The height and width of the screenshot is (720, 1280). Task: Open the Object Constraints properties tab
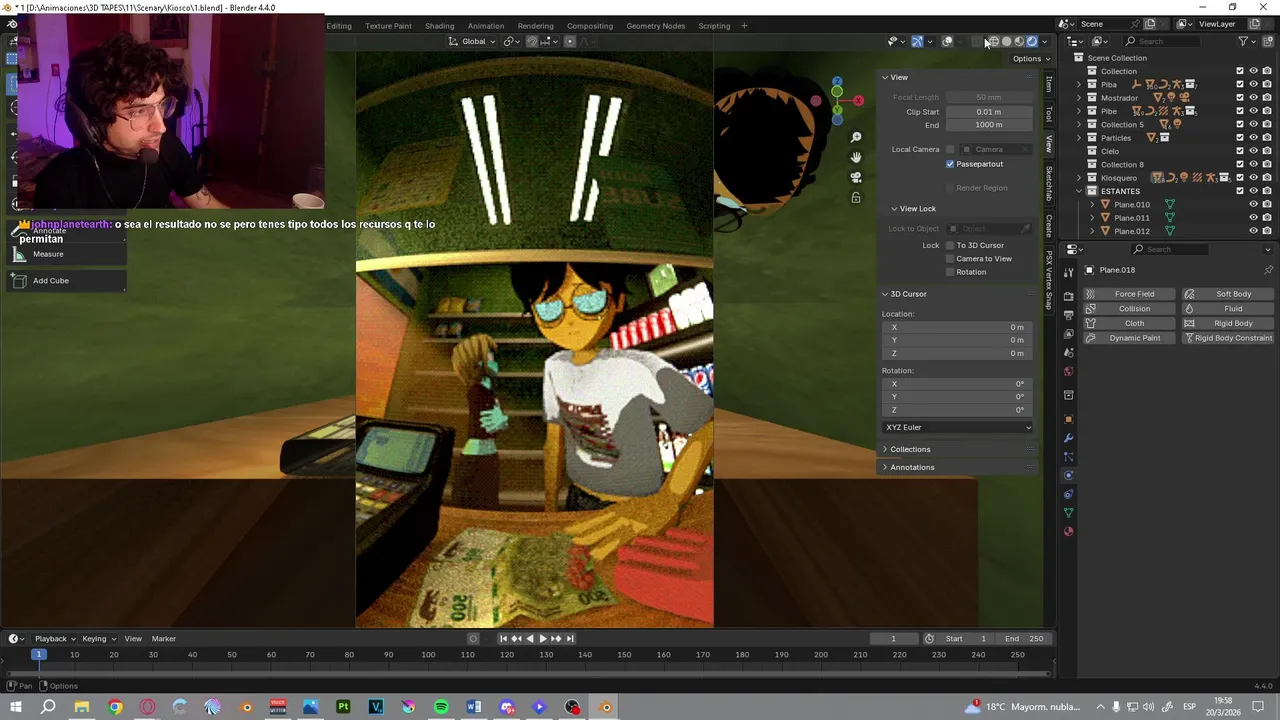point(1068,494)
